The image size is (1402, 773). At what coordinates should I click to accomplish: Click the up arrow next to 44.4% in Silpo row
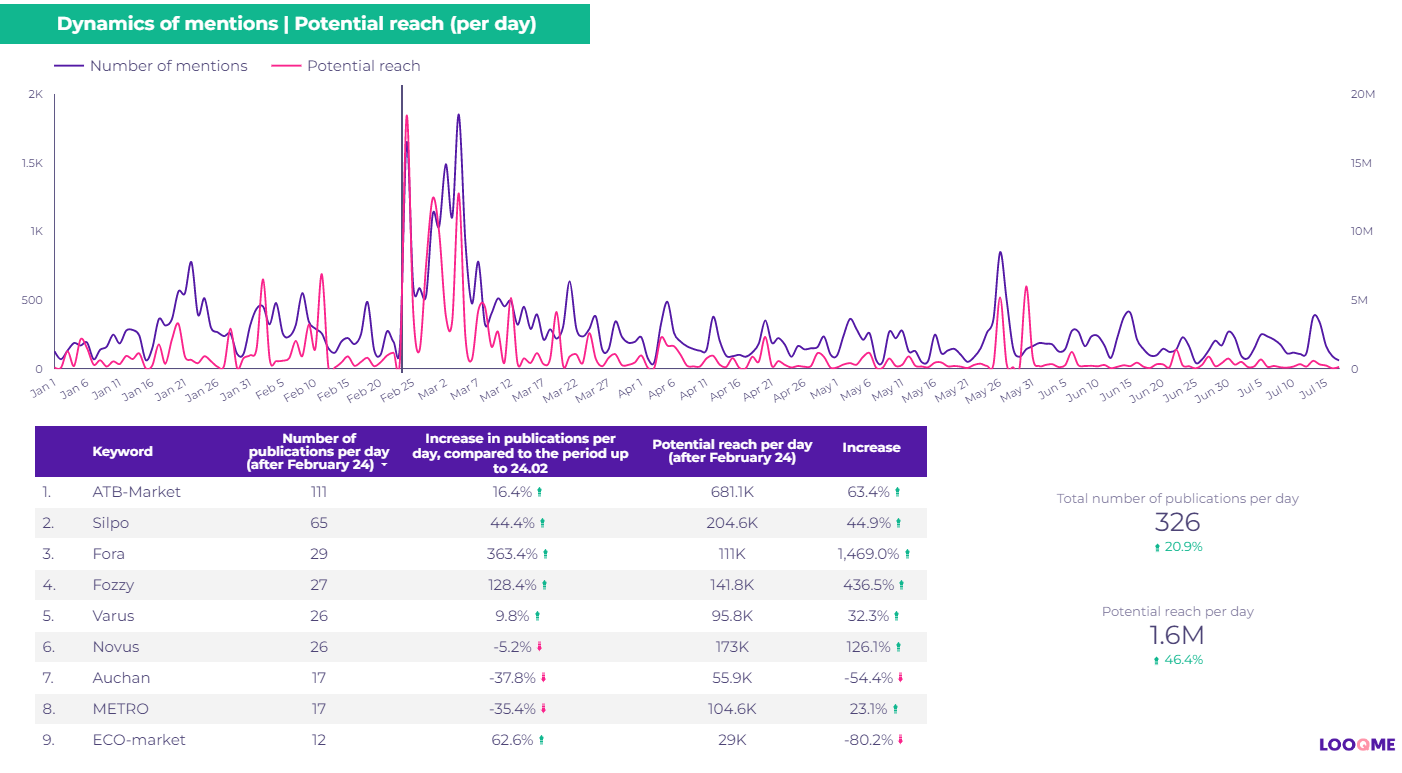point(543,523)
